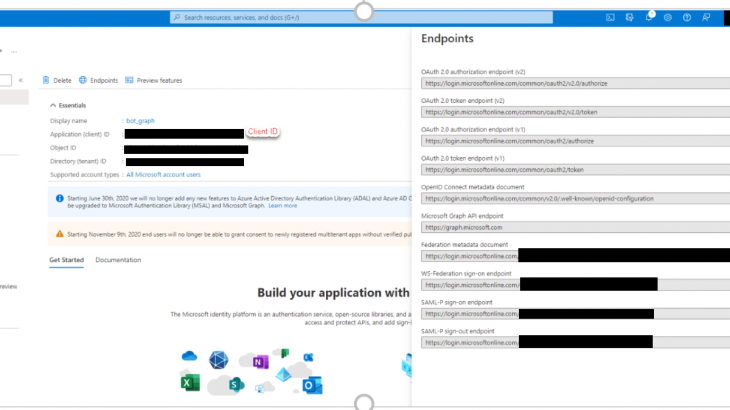
Task: Open the notifications bell
Action: click(649, 17)
